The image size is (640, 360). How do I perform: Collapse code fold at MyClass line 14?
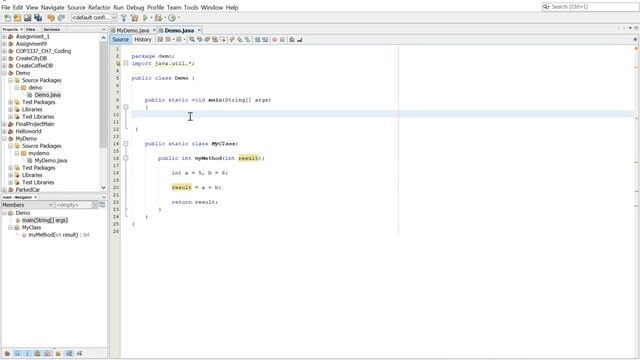pyautogui.click(x=126, y=144)
